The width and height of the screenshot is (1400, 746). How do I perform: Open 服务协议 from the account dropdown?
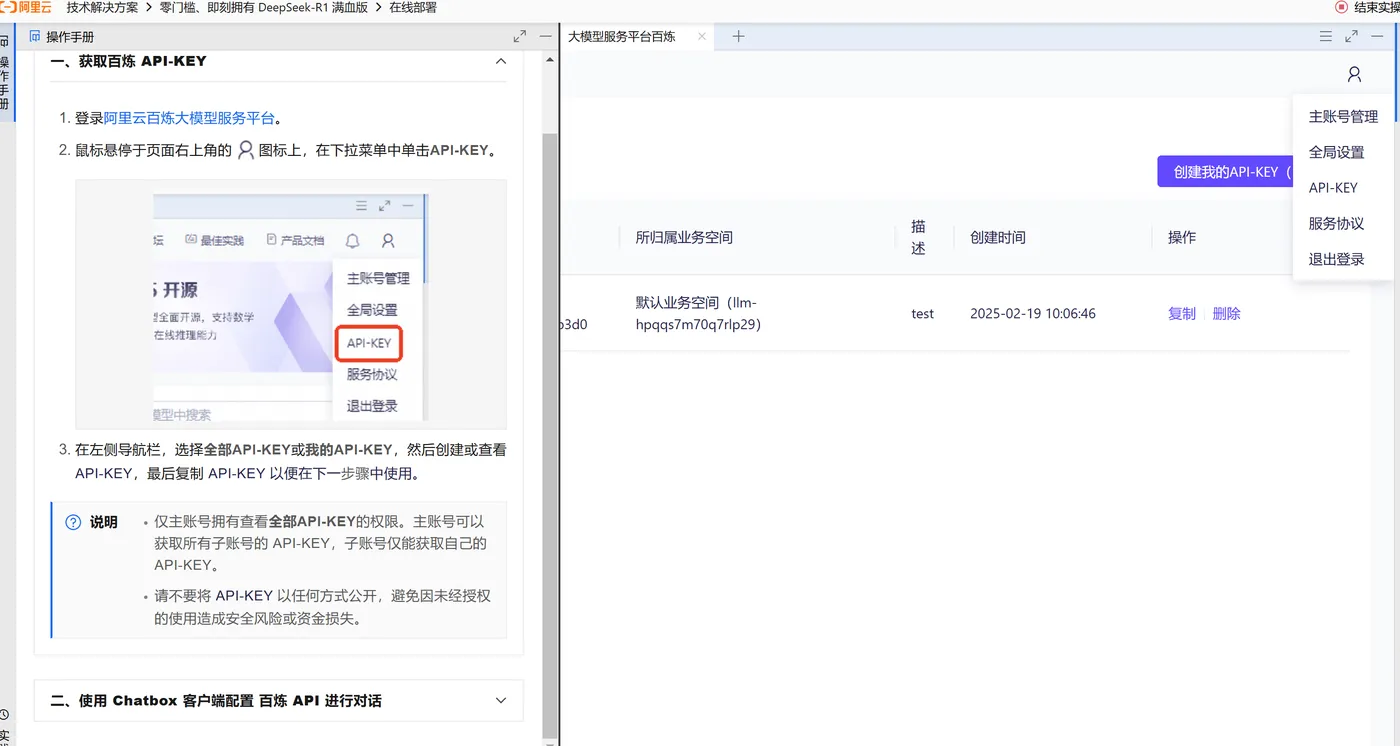(1336, 224)
